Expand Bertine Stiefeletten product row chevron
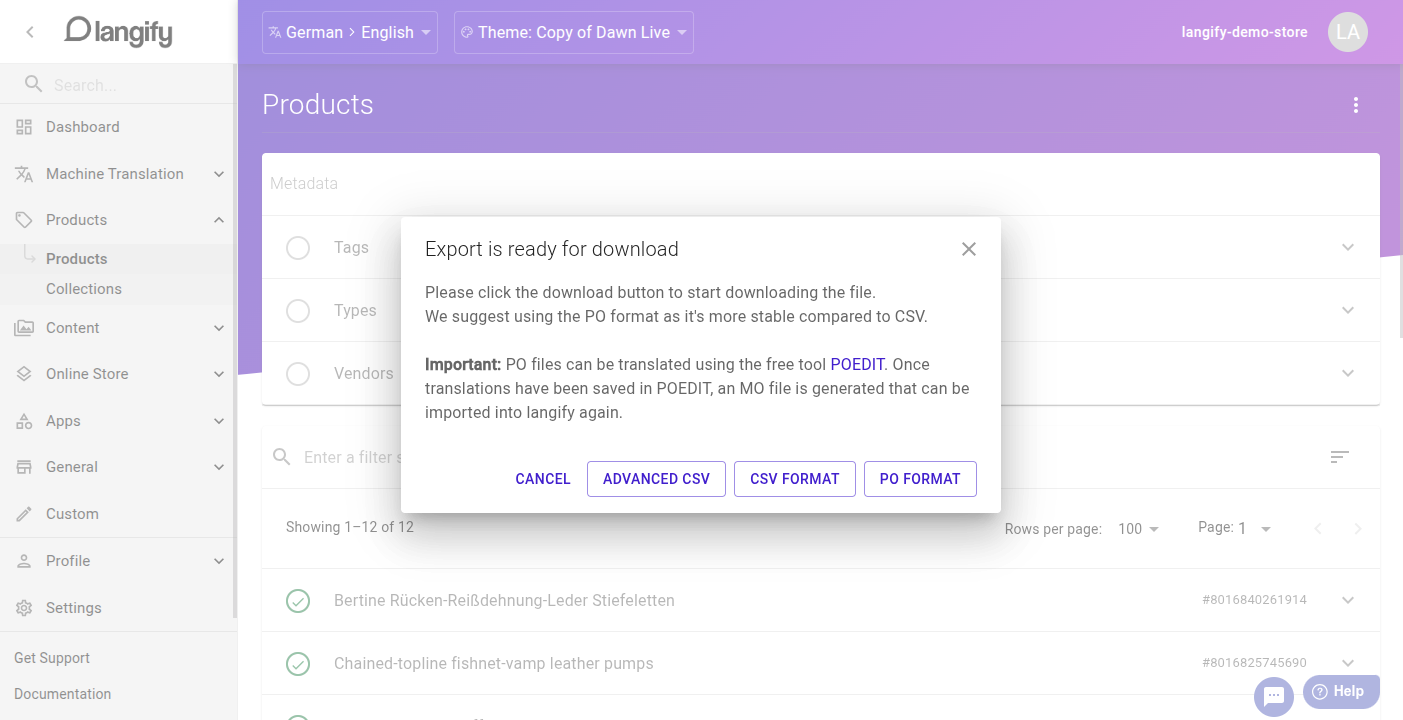 (x=1348, y=600)
